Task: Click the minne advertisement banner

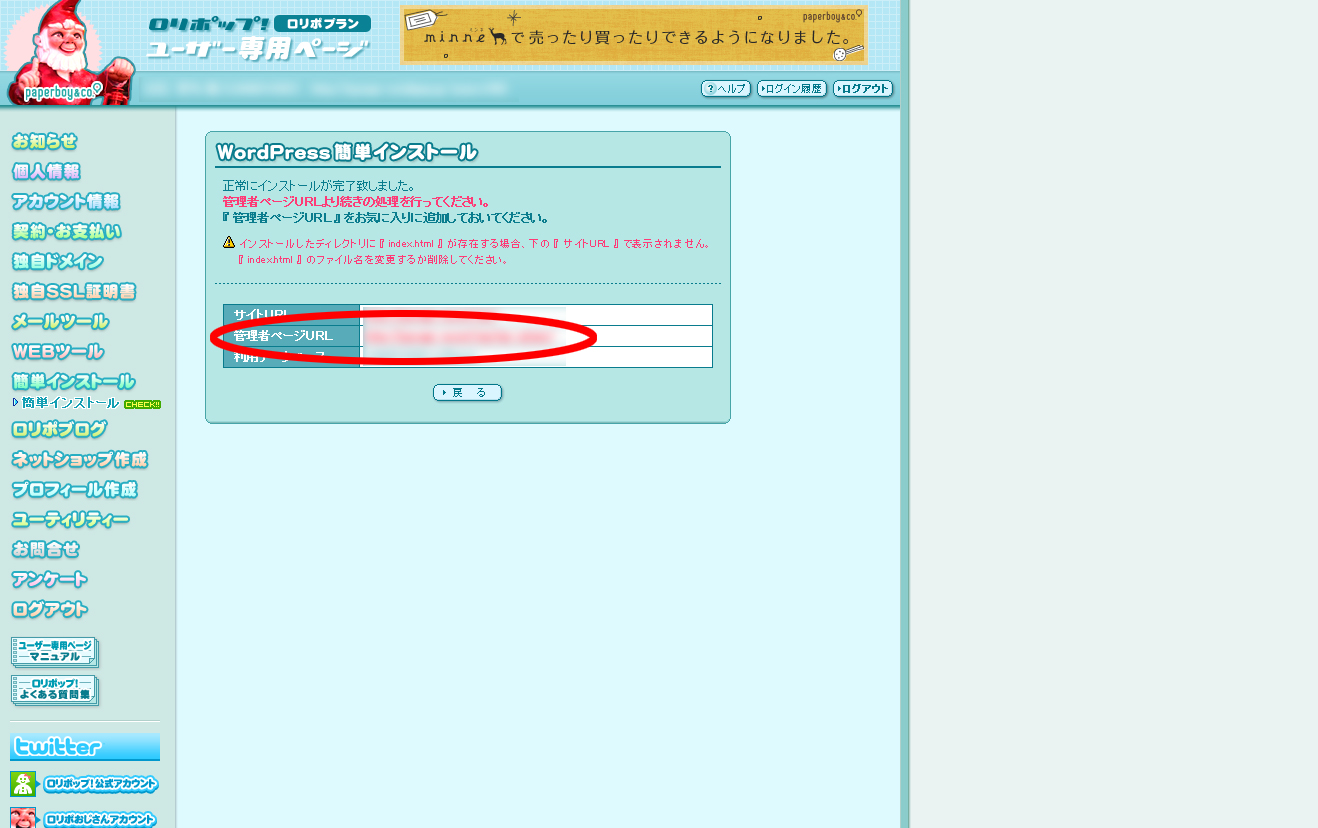Action: (634, 35)
